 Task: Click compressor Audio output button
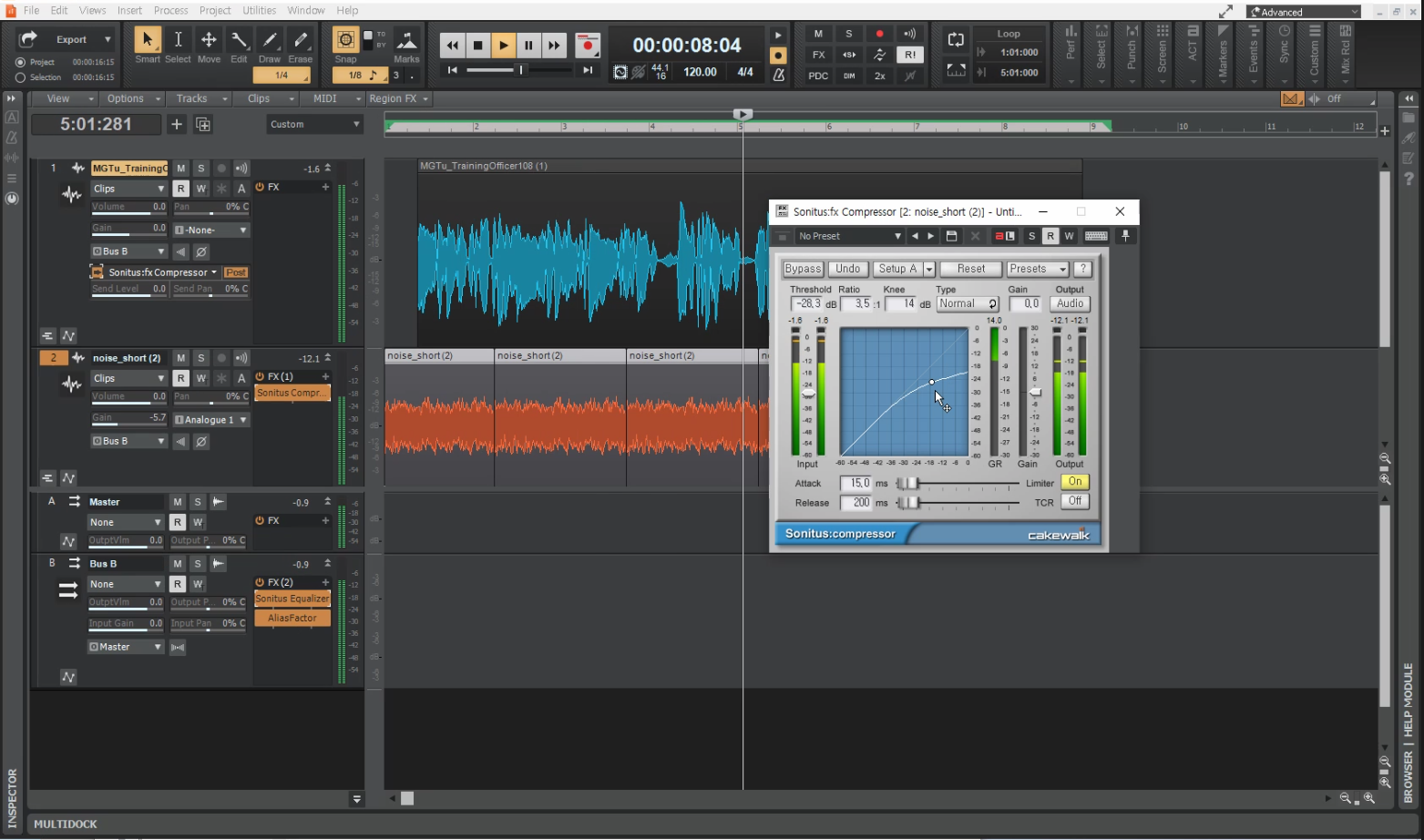coord(1070,304)
